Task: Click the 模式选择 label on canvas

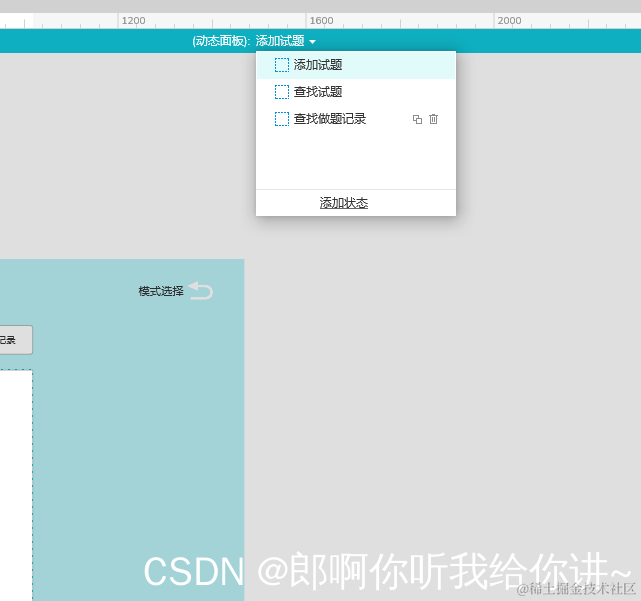Action: point(161,292)
